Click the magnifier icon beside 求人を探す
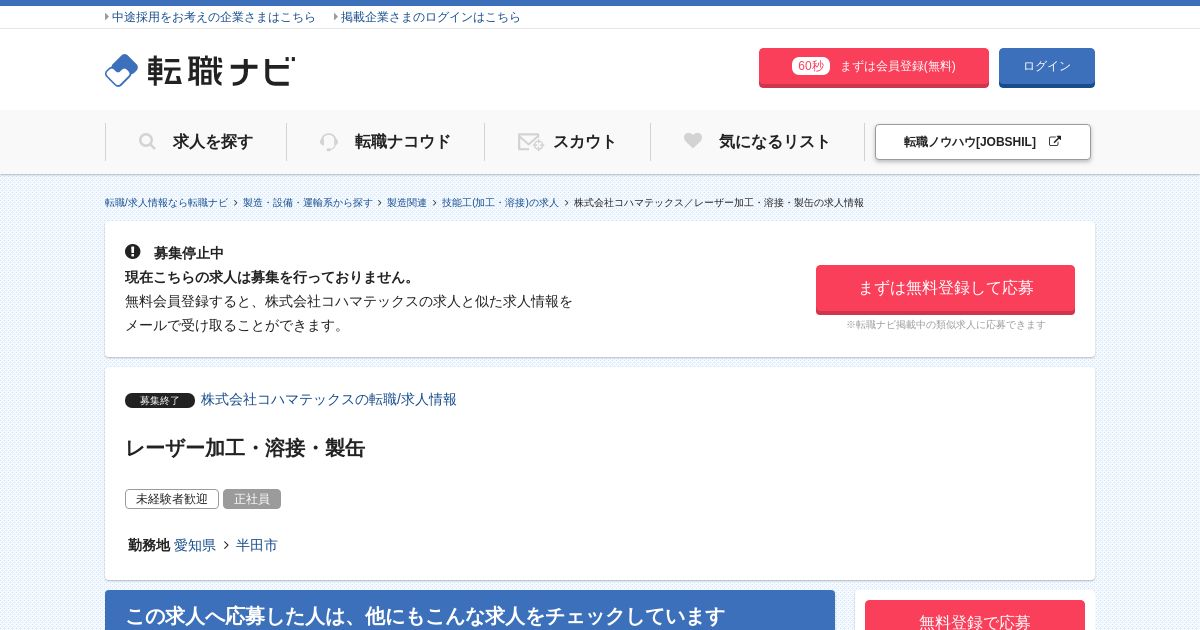The width and height of the screenshot is (1200, 630). [x=147, y=142]
